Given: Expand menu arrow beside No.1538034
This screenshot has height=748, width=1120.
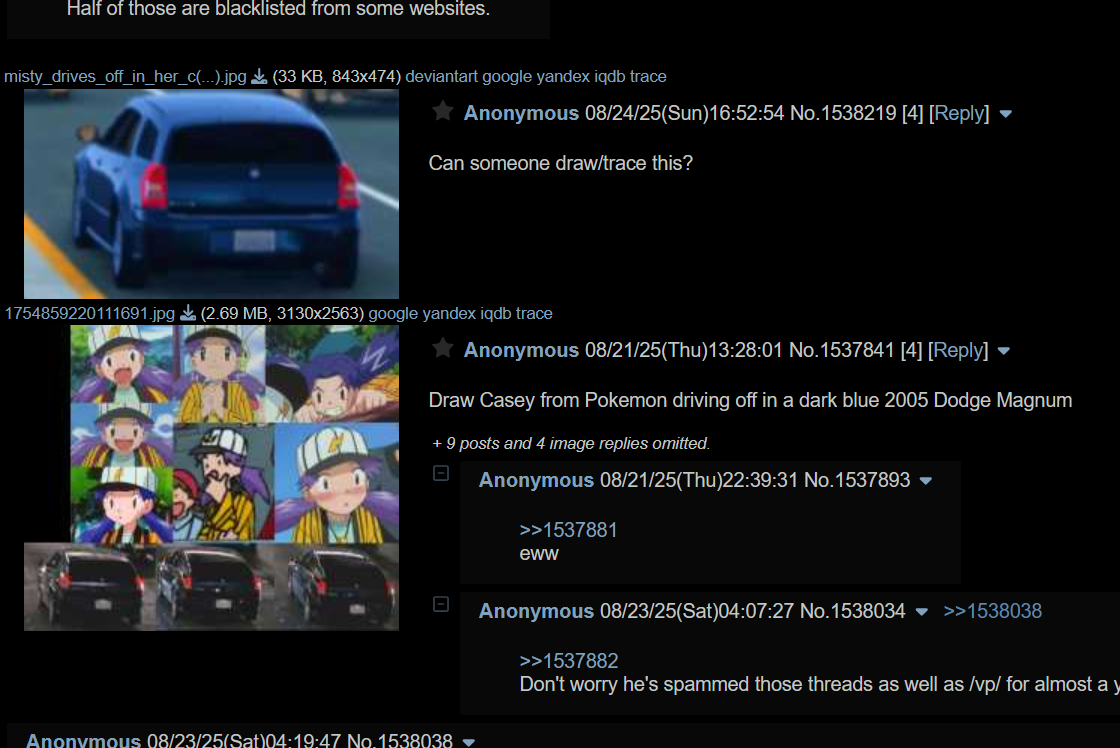Looking at the screenshot, I should tap(921, 612).
